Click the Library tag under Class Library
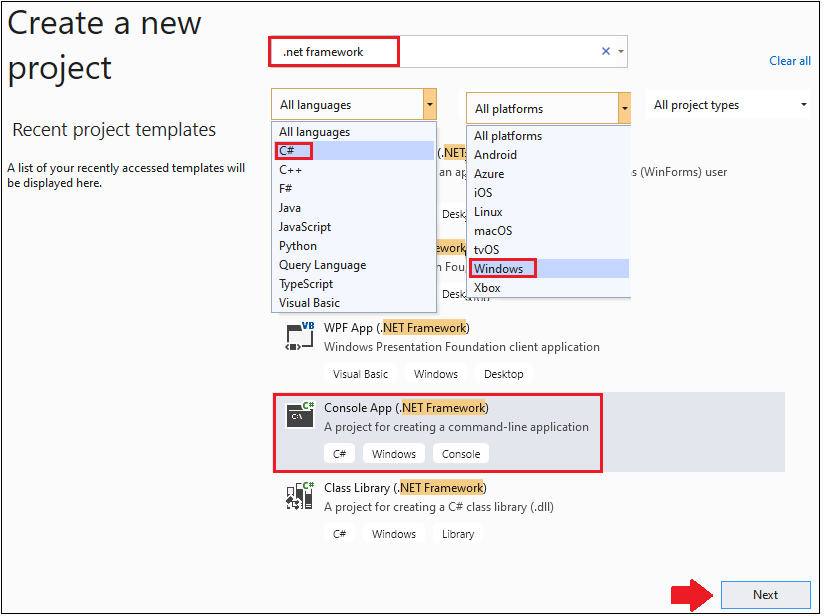Viewport: 824px width, 616px height. pyautogui.click(x=457, y=533)
